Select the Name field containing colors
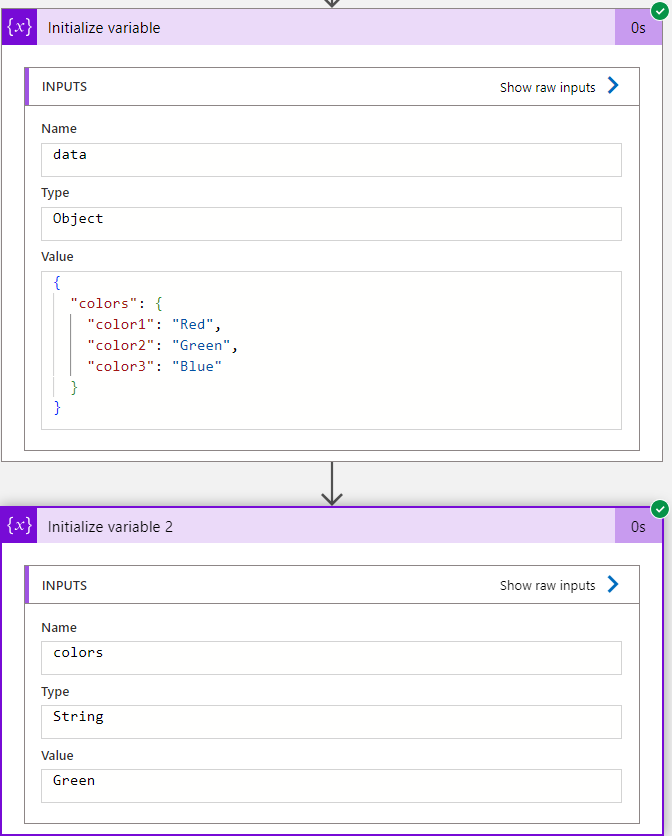 pos(331,658)
